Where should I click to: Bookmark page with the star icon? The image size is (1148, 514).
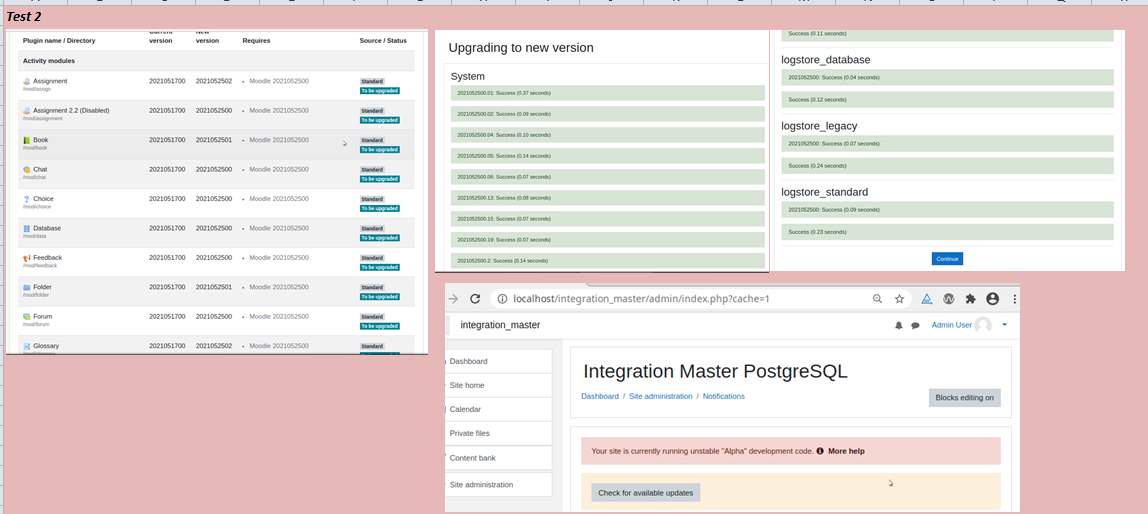[x=899, y=299]
